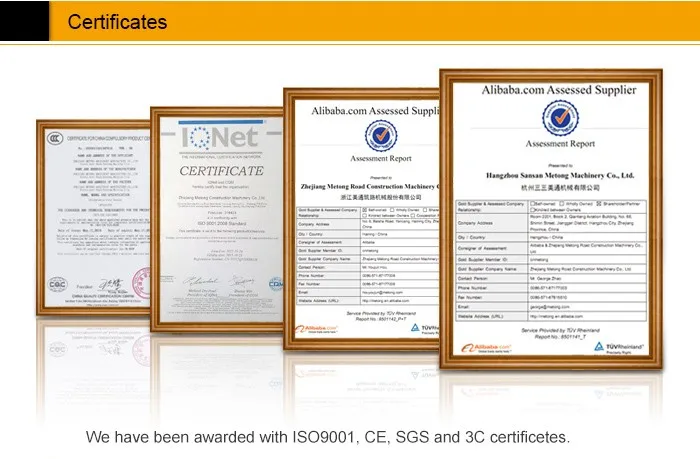Click the IQNet logo on second certificate

pos(220,137)
